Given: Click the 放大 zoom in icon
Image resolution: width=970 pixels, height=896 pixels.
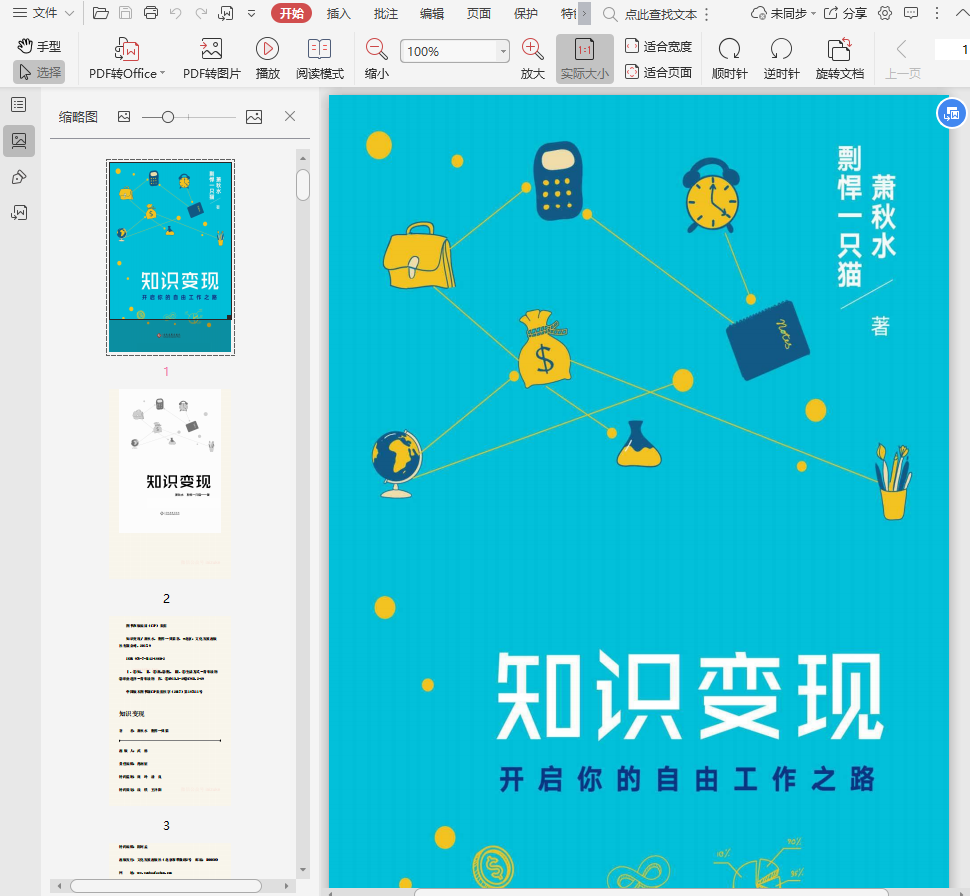Looking at the screenshot, I should 532,59.
